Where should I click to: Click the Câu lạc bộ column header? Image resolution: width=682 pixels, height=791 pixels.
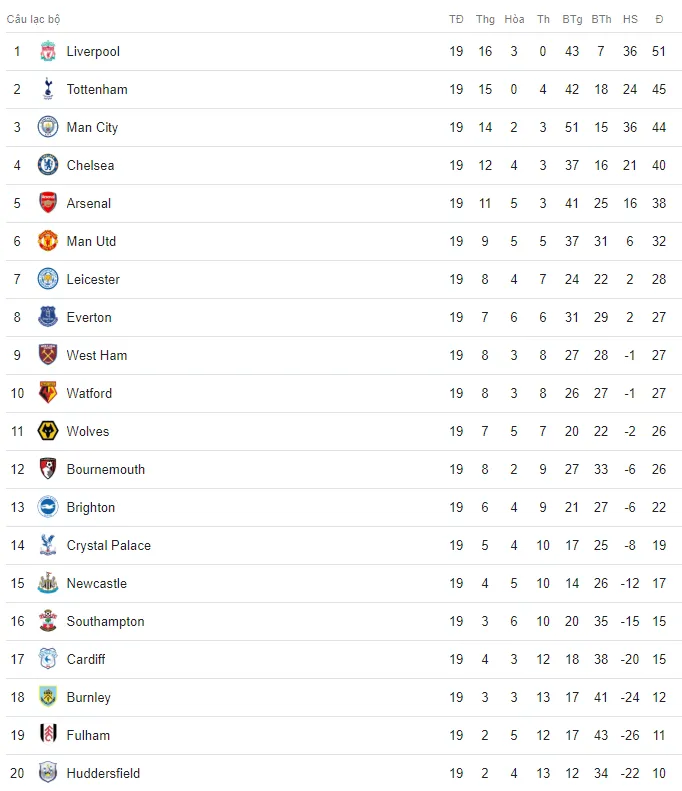point(33,19)
